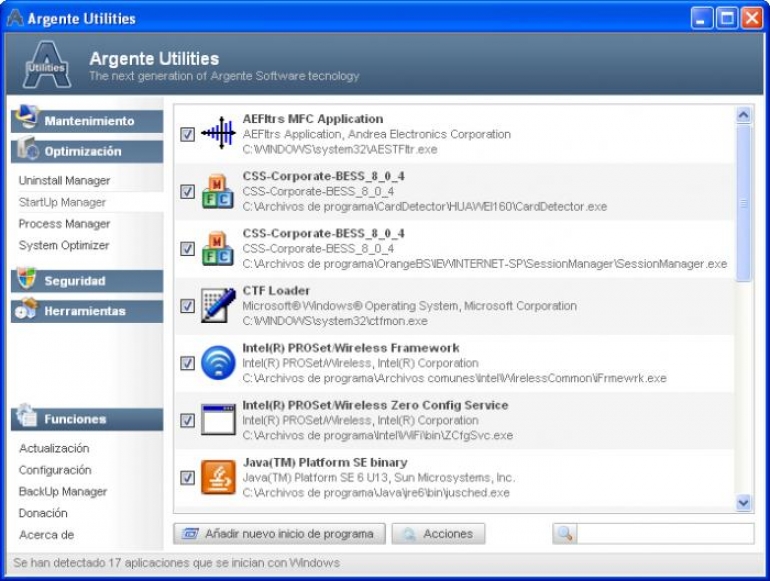The width and height of the screenshot is (770, 581).
Task: Click the Zero Config Service window icon
Action: [x=218, y=420]
